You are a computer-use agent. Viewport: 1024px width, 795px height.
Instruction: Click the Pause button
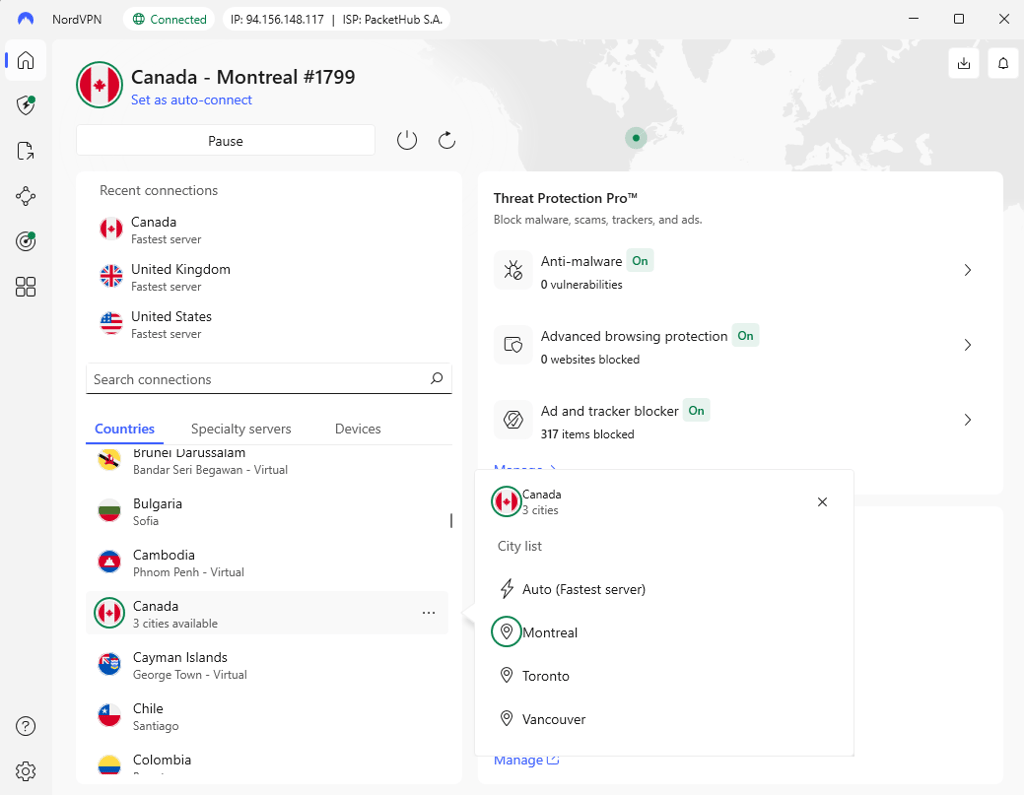pyautogui.click(x=226, y=140)
